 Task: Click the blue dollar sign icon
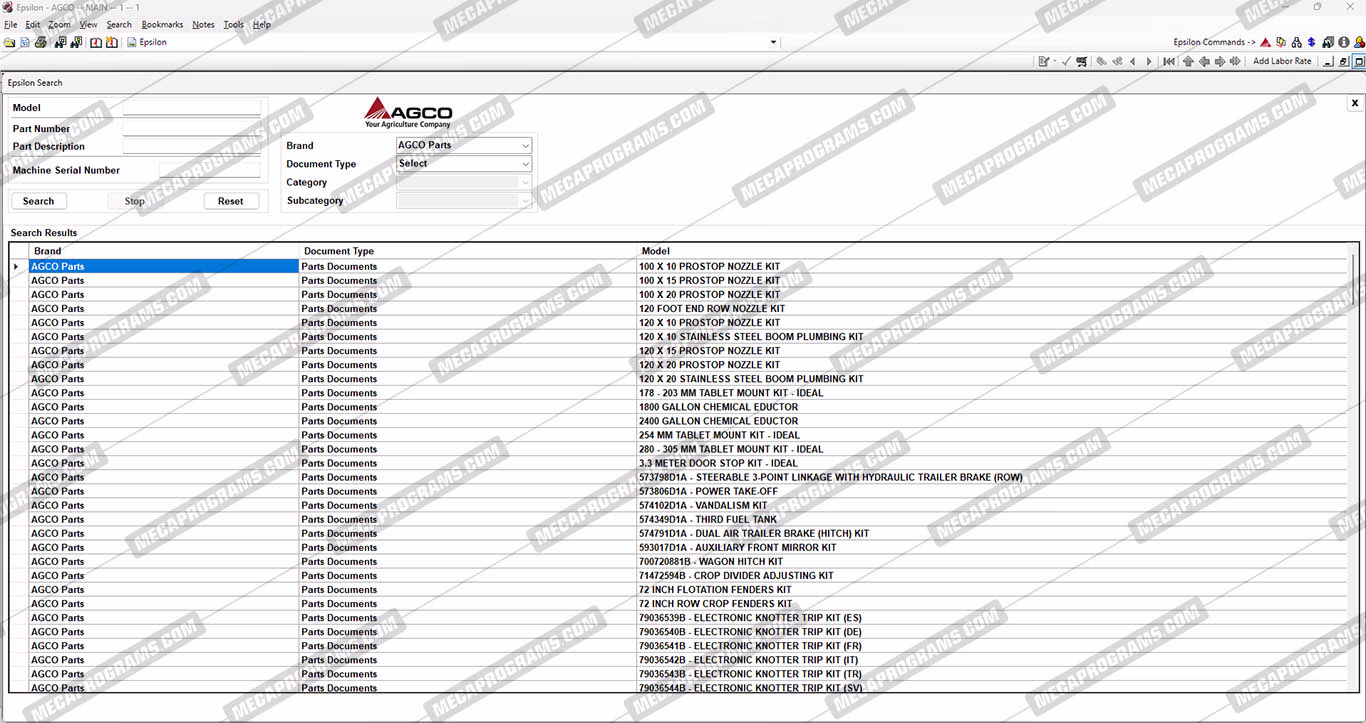[1311, 42]
